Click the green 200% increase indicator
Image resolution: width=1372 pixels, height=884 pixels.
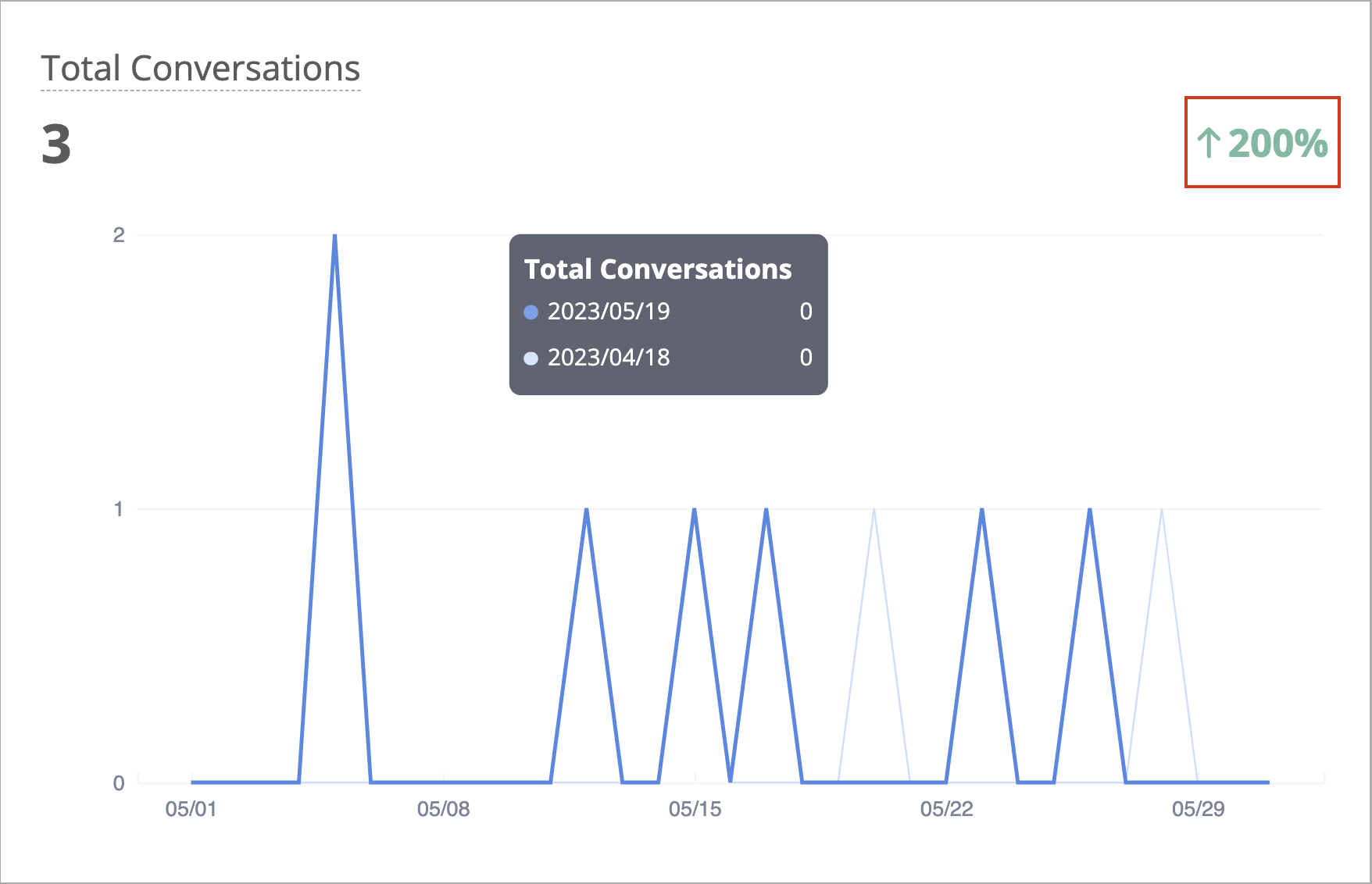pyautogui.click(x=1262, y=143)
